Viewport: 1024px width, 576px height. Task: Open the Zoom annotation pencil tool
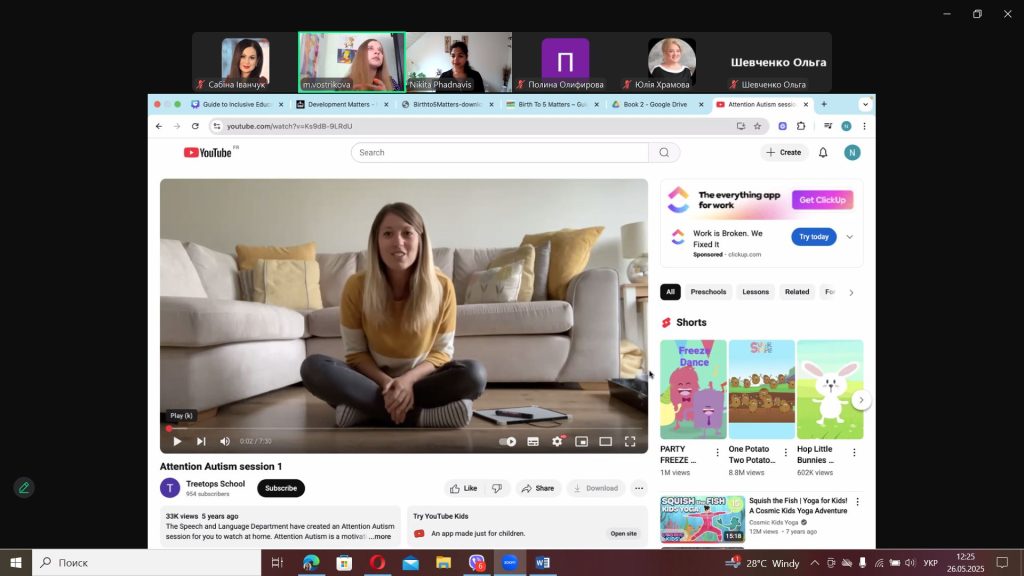coord(24,488)
